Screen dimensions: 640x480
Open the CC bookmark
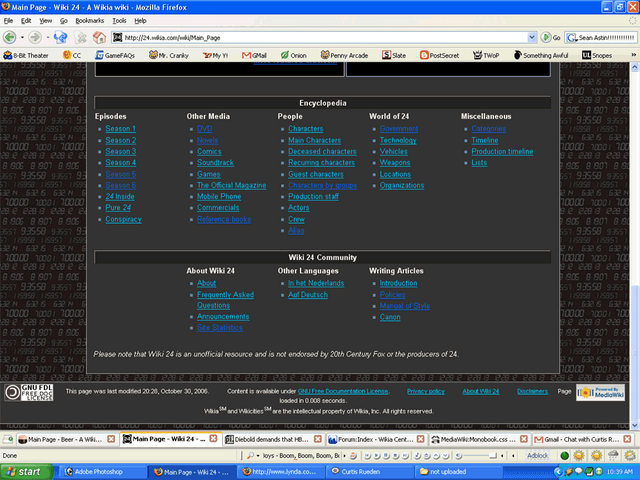click(x=72, y=55)
